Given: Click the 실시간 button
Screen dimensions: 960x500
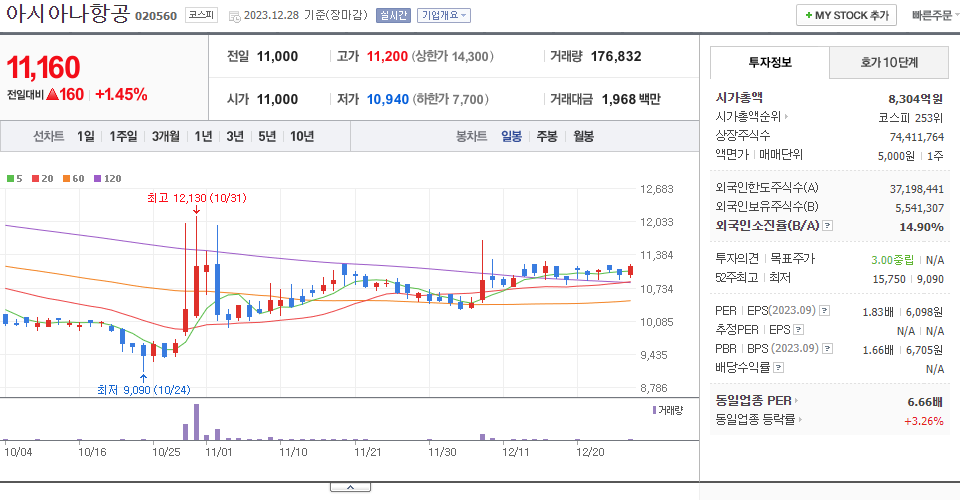Looking at the screenshot, I should pos(393,15).
